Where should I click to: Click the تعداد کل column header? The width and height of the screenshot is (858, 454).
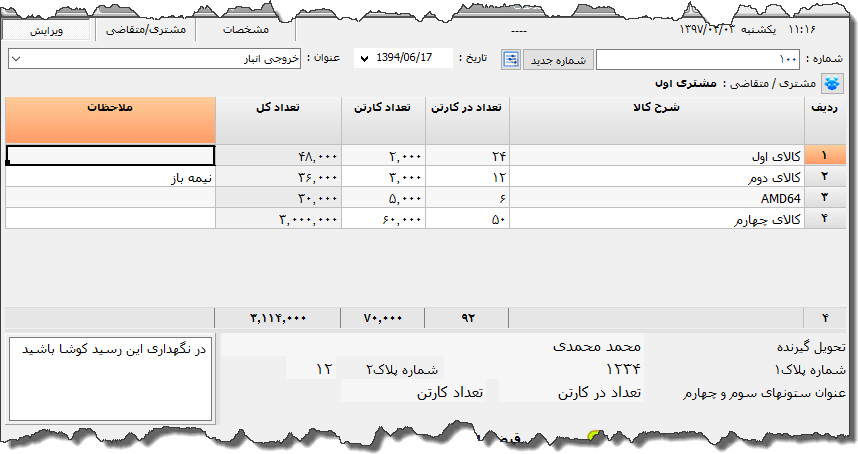pos(279,120)
